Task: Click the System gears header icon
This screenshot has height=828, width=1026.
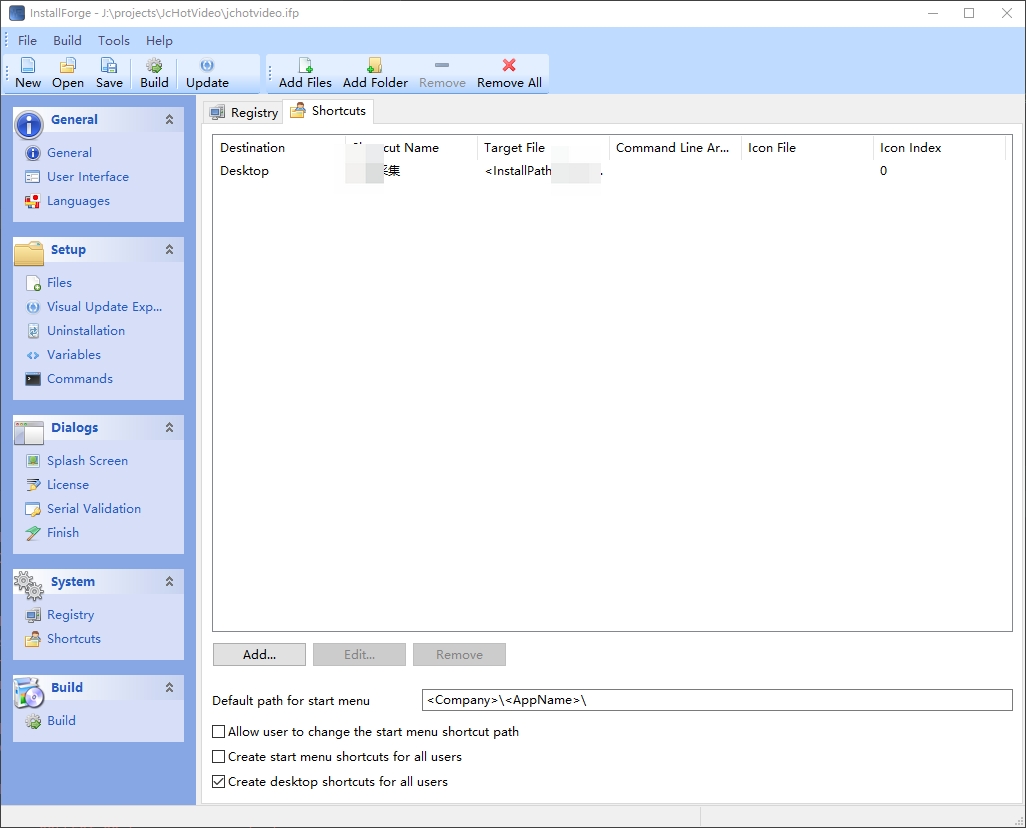Action: pyautogui.click(x=29, y=585)
